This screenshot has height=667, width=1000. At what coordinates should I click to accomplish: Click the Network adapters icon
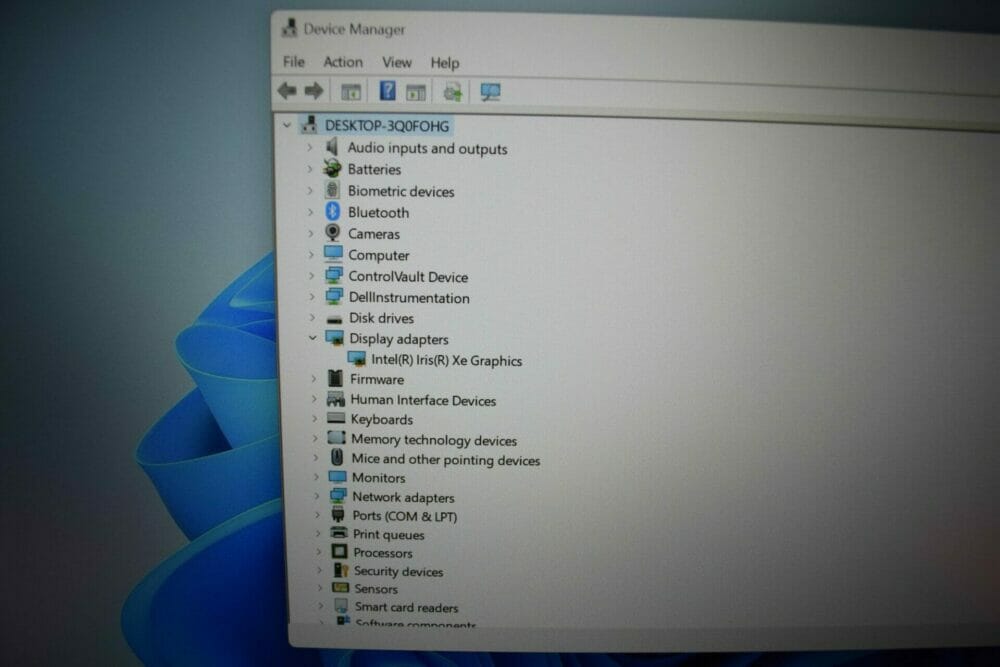click(x=338, y=495)
